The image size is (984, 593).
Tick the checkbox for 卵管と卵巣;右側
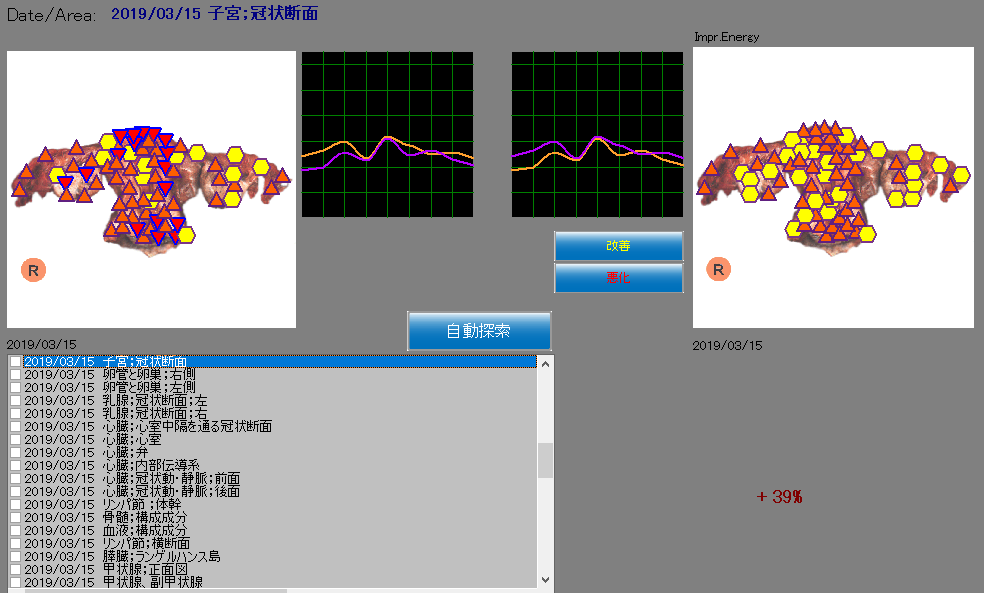[15, 374]
